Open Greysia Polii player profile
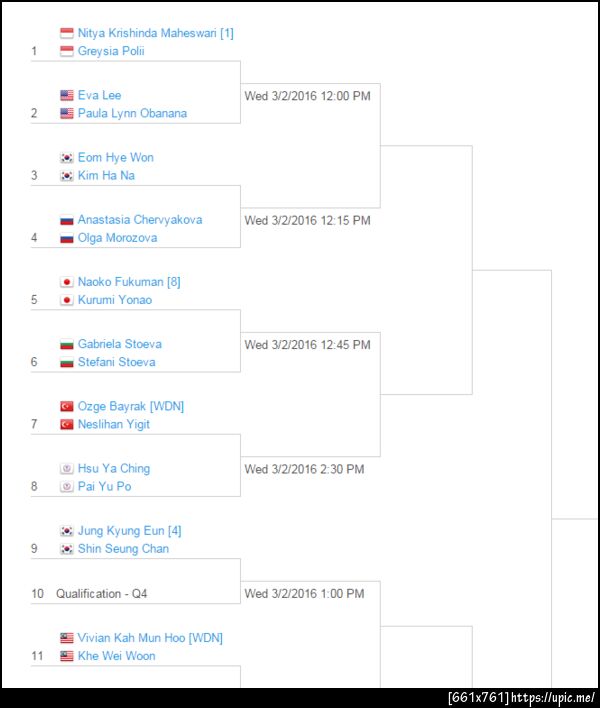Viewport: 600px width, 708px height. [x=111, y=51]
